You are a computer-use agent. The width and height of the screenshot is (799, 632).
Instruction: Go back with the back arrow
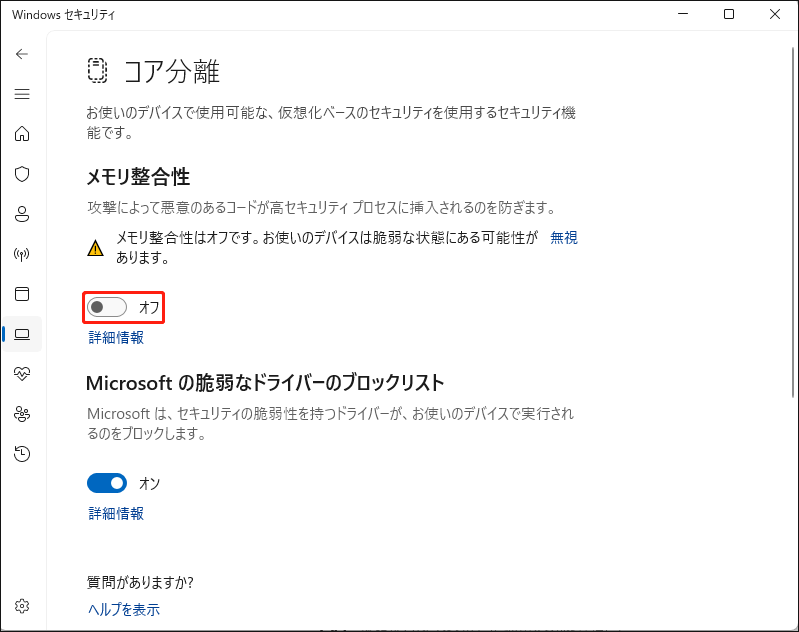[22, 54]
